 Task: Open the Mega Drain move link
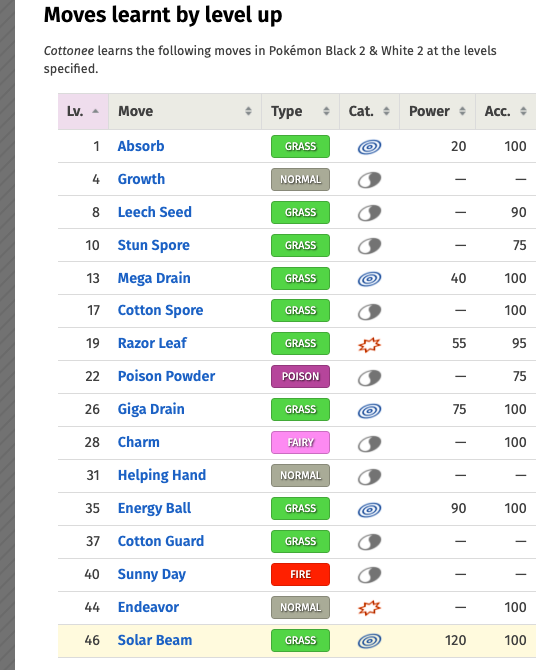click(x=154, y=278)
